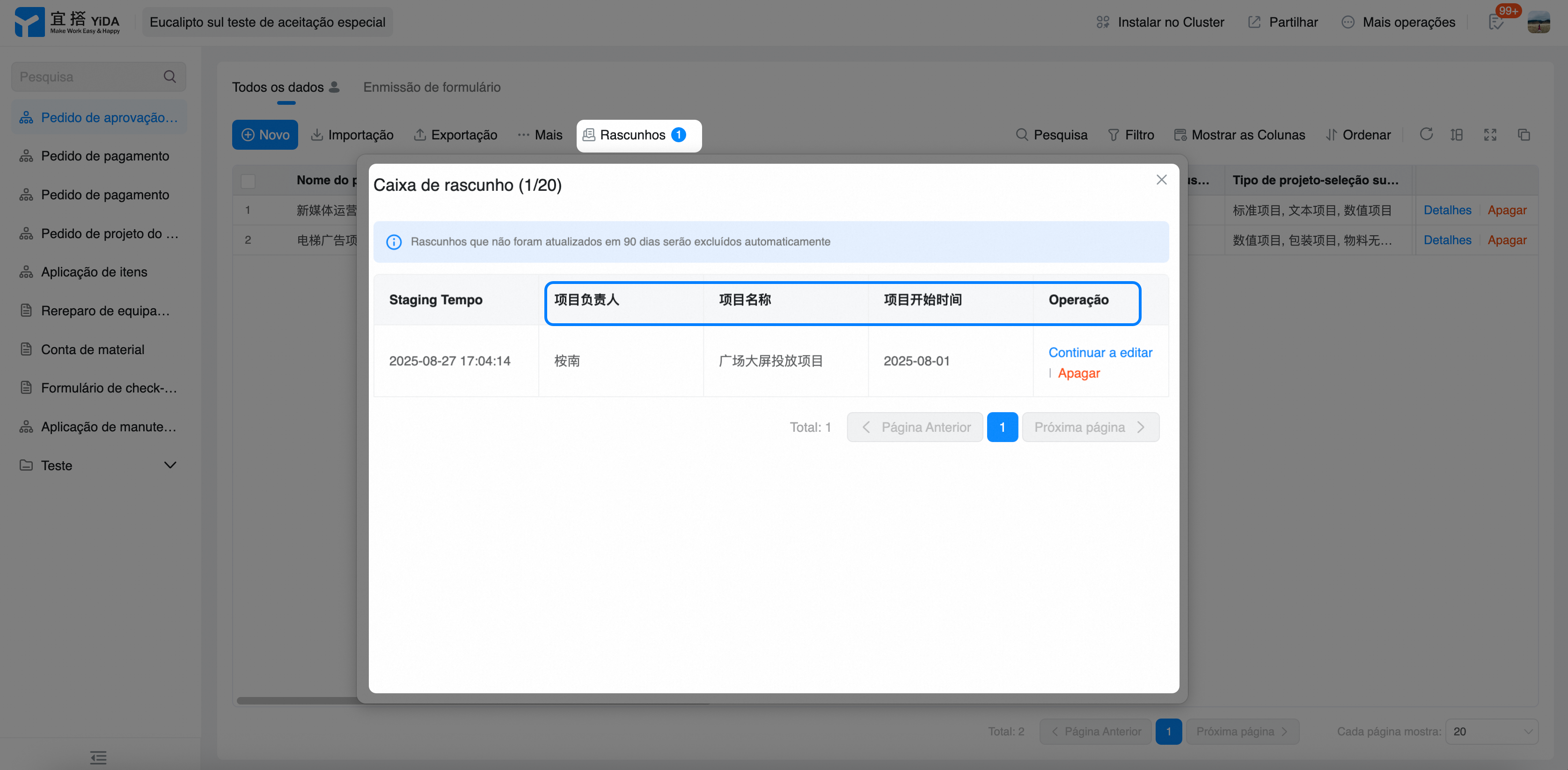1568x770 pixels.
Task: Open the rows-per-page dropdown showing 20
Action: pyautogui.click(x=1491, y=731)
